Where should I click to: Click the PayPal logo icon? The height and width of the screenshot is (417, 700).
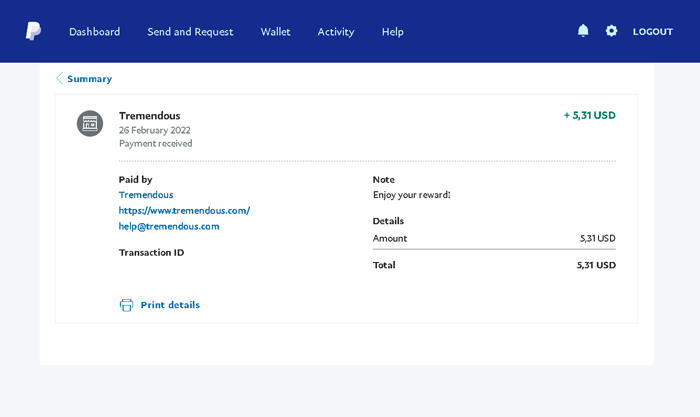coord(33,31)
